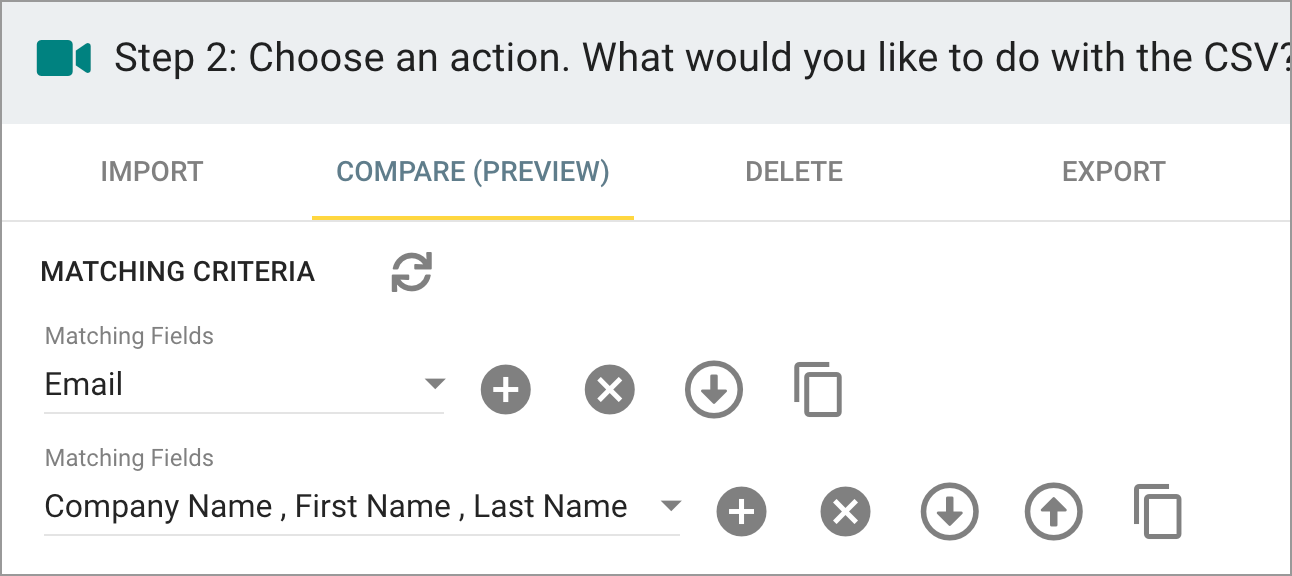Move the Company Name row up
Screen dimensions: 1292x576
click(x=1054, y=512)
